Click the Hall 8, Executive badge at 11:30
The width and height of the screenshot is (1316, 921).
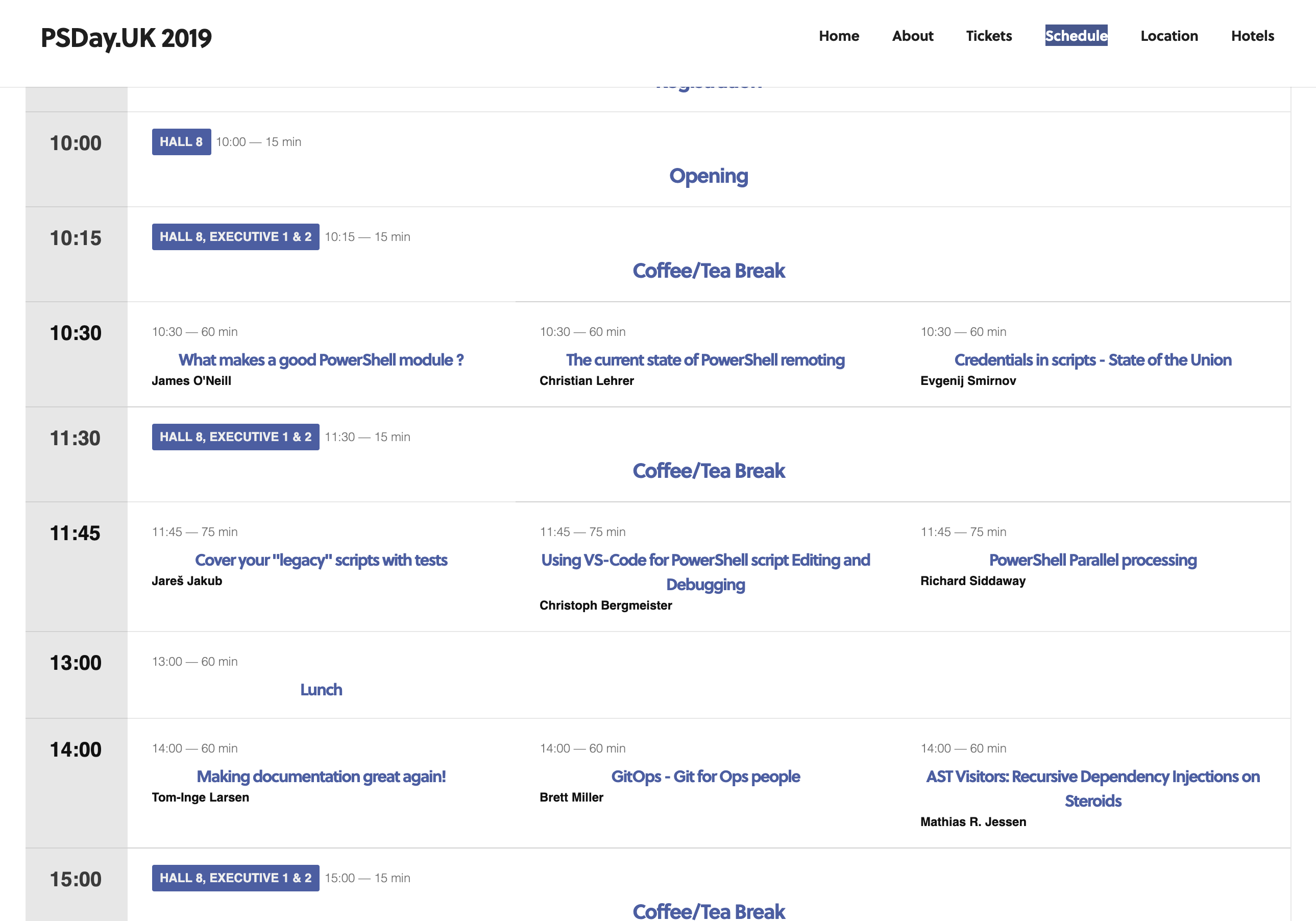click(235, 437)
